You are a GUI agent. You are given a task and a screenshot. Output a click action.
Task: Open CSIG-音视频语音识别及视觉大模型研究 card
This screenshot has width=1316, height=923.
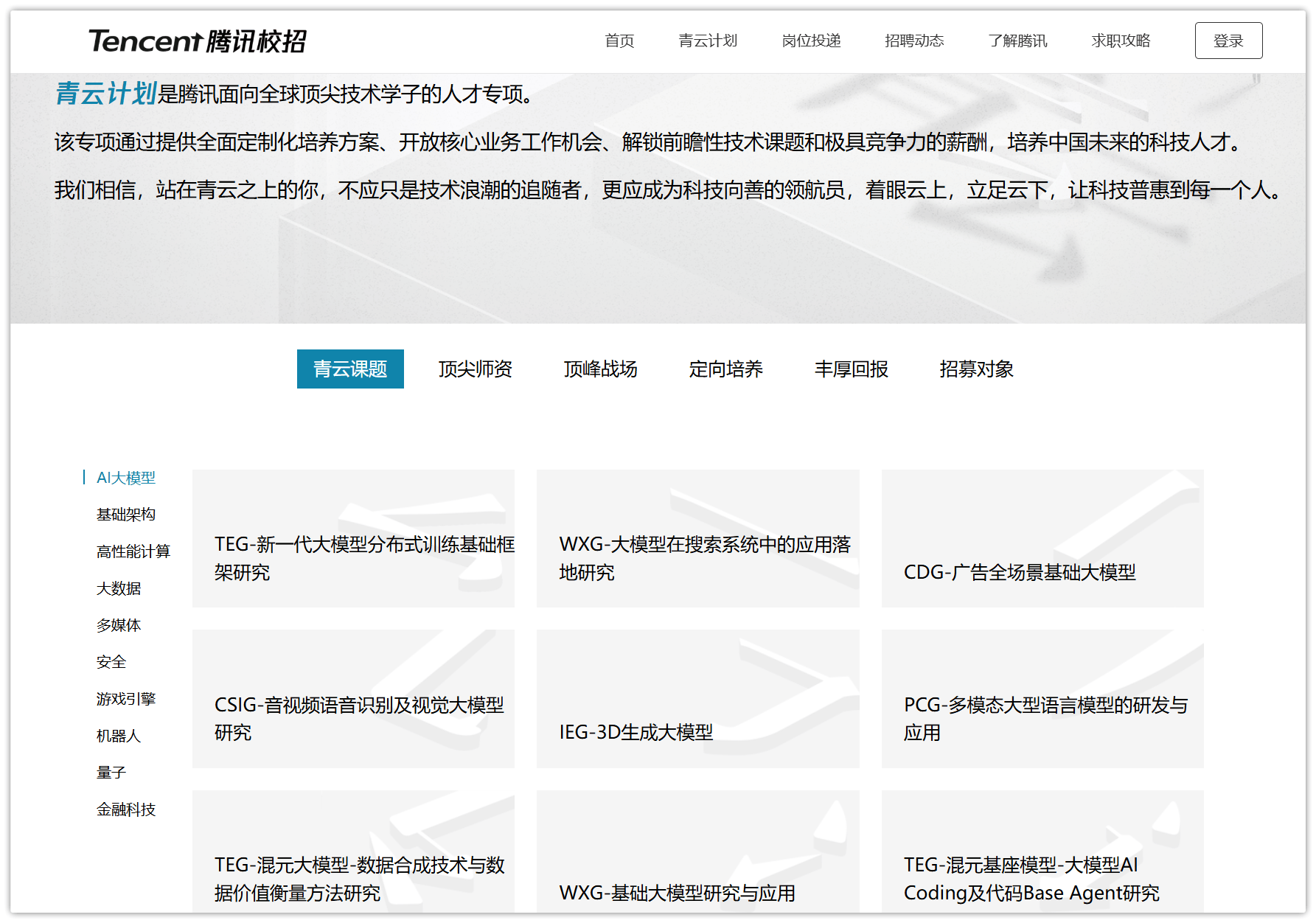[x=353, y=699]
